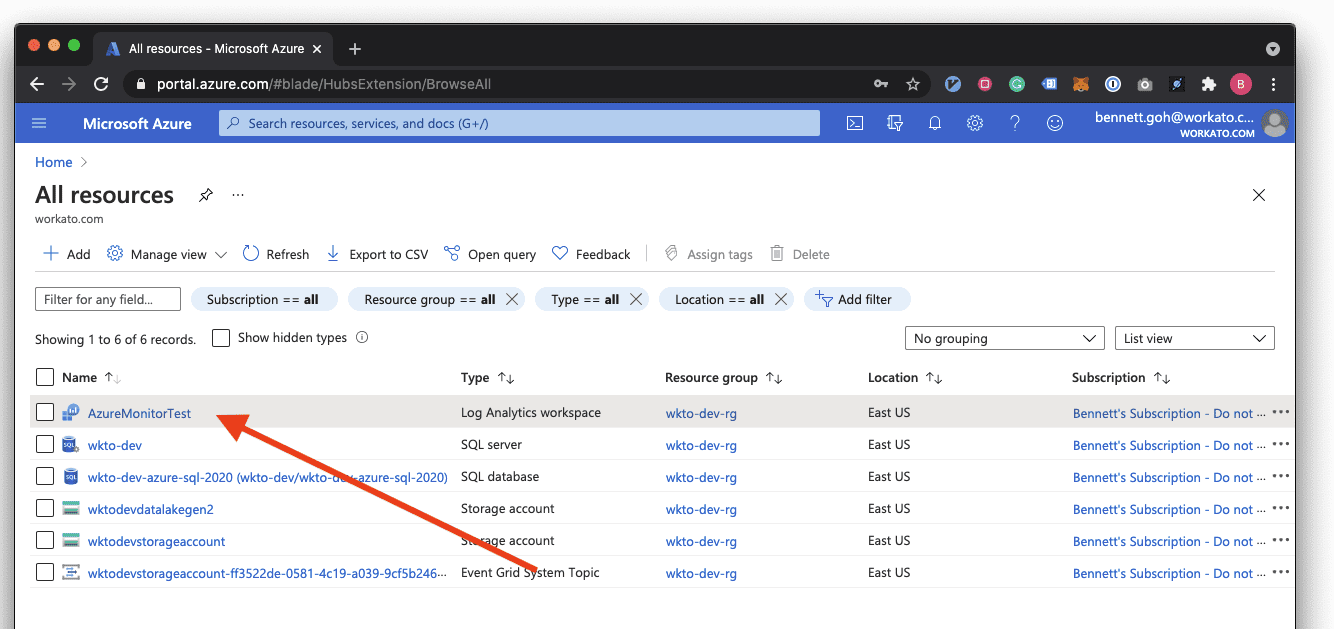Click the smiley feedback icon in header

[x=1054, y=123]
